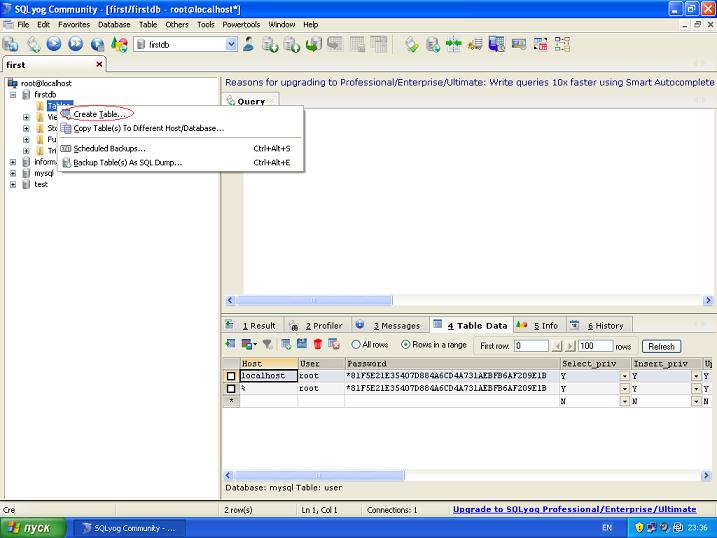Click the colorful refresh object browser icon

pyautogui.click(x=119, y=44)
